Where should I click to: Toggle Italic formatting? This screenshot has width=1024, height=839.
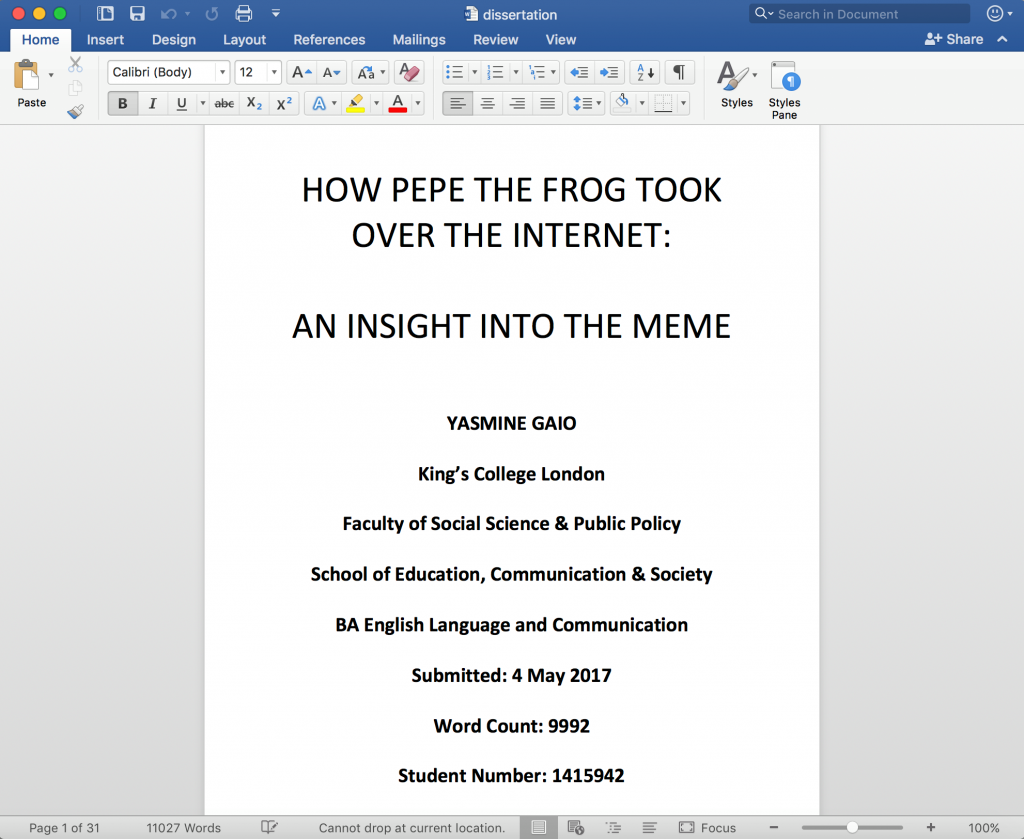pyautogui.click(x=153, y=103)
